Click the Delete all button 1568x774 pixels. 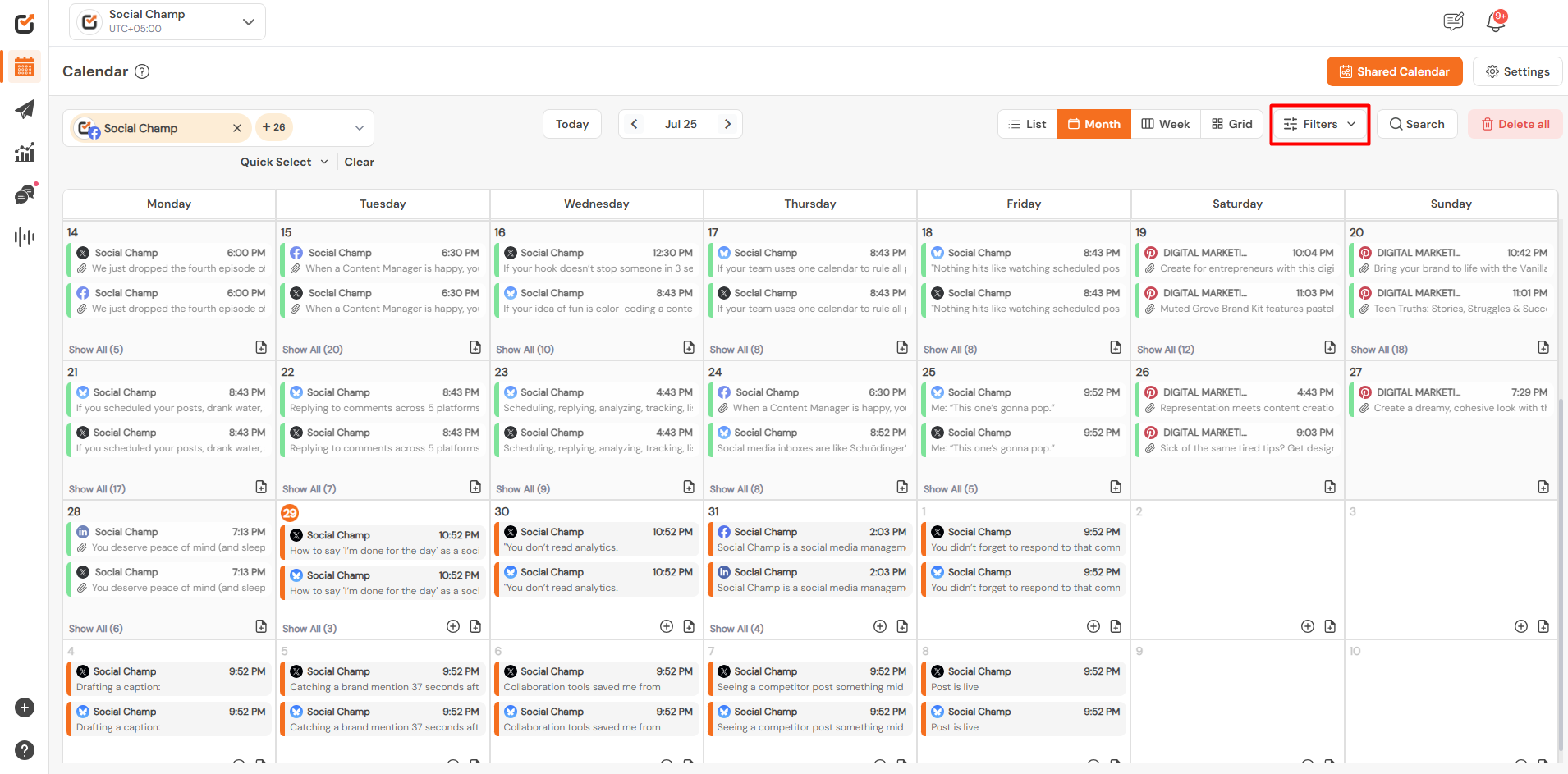[1515, 124]
